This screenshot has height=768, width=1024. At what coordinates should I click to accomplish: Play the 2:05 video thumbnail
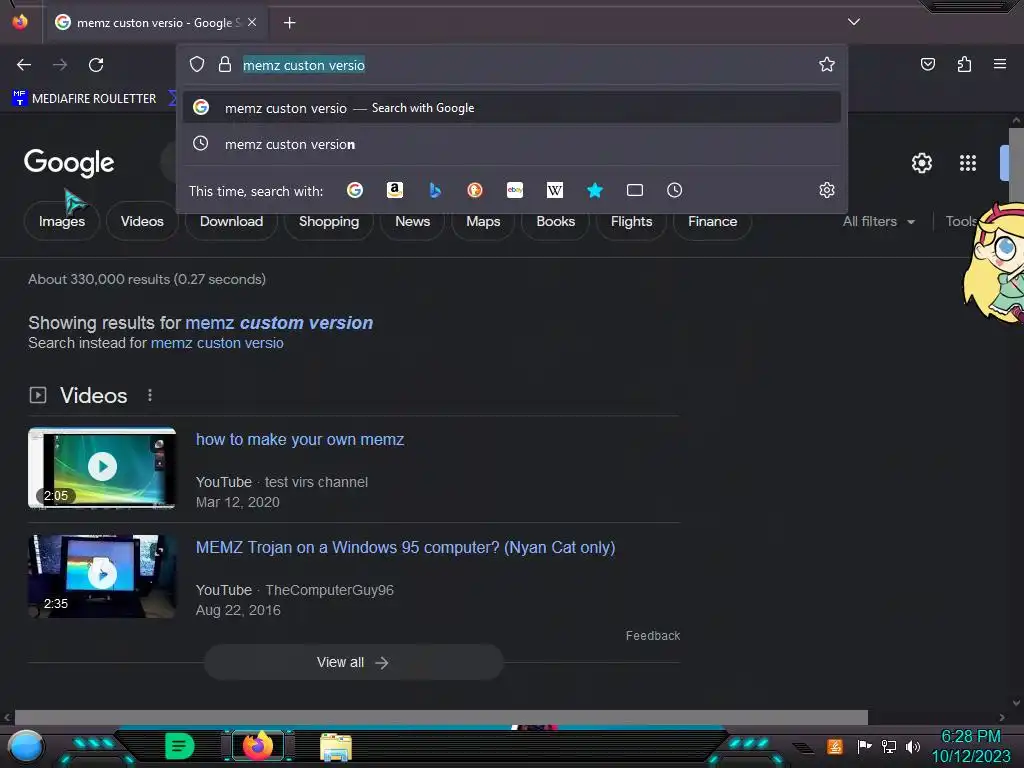pos(102,468)
